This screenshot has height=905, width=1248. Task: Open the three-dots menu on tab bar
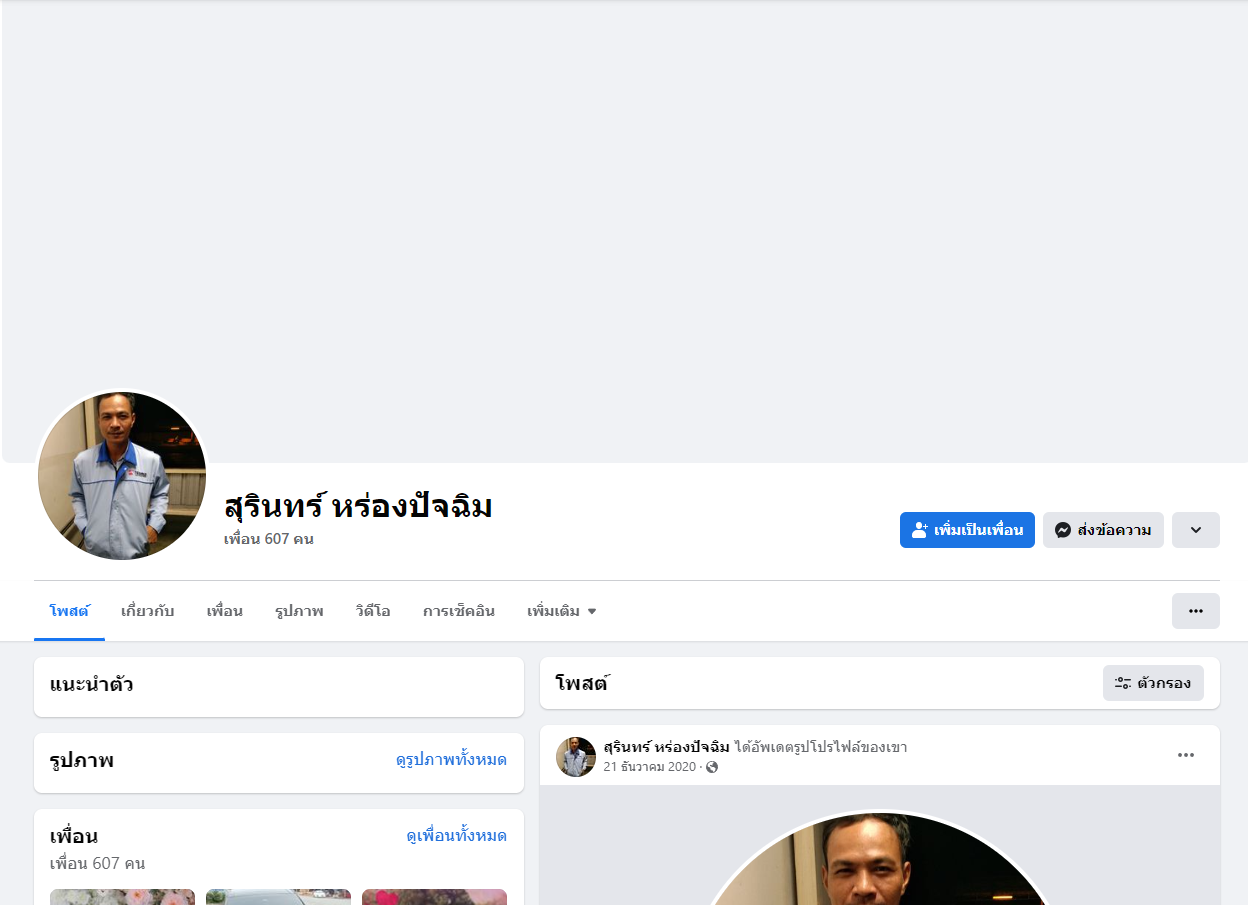[x=1196, y=611]
